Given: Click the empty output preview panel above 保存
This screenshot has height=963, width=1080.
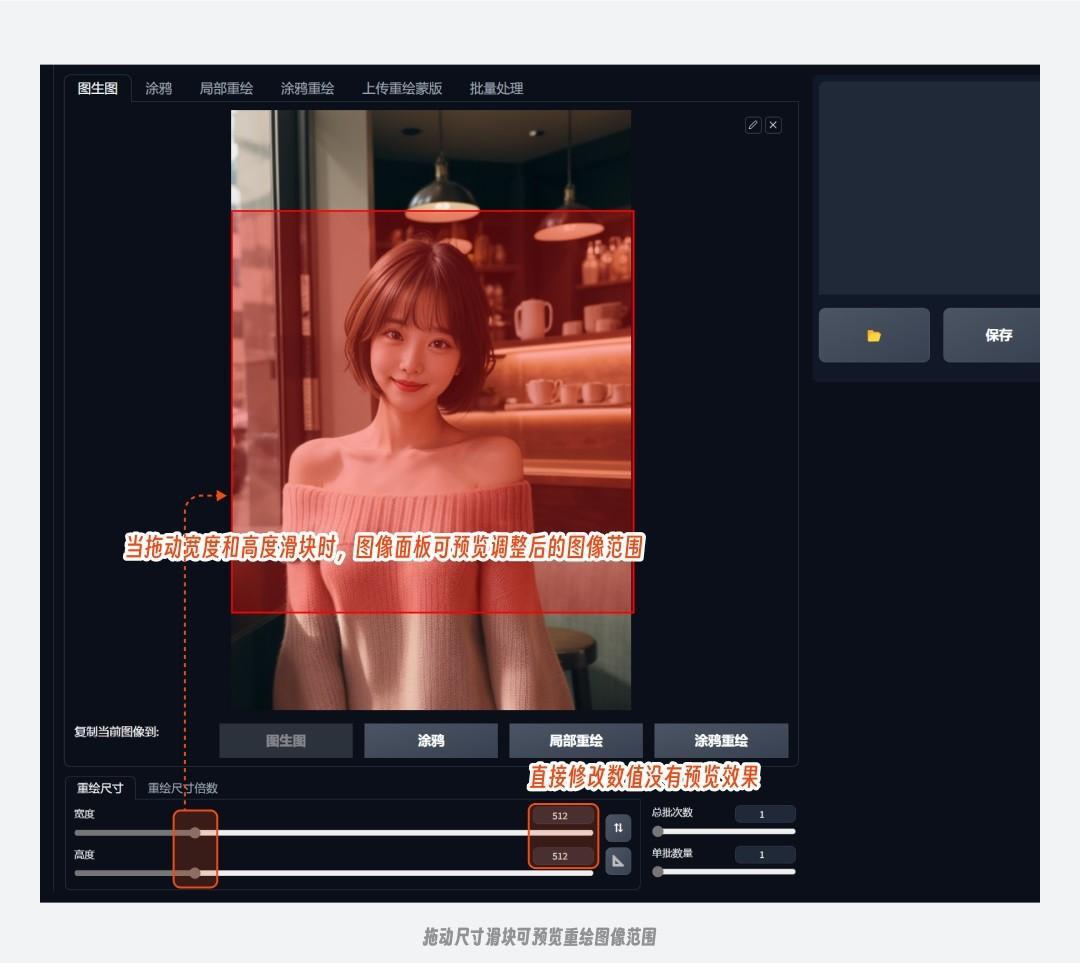Looking at the screenshot, I should 929,188.
